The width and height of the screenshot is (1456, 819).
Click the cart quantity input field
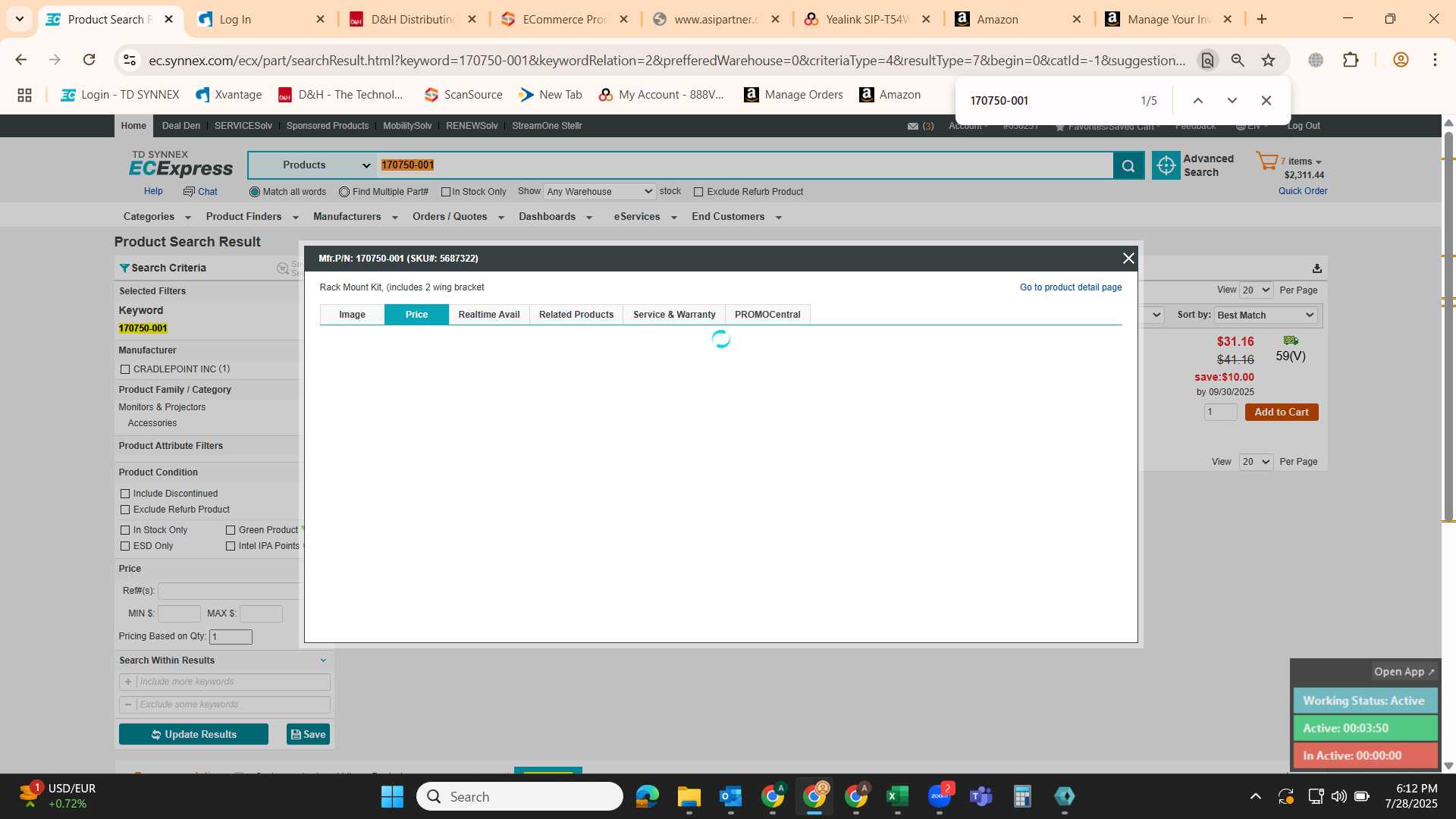pos(1220,413)
